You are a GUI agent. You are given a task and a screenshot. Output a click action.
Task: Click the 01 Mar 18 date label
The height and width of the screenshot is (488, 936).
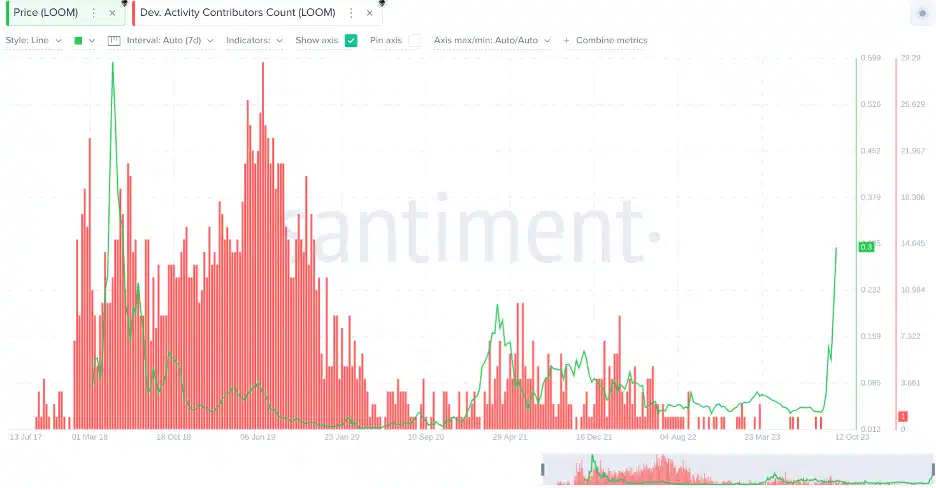[90, 437]
